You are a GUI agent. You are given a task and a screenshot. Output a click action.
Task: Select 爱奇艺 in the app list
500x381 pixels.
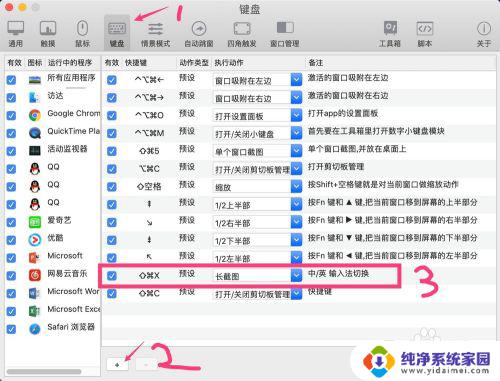tap(53, 222)
